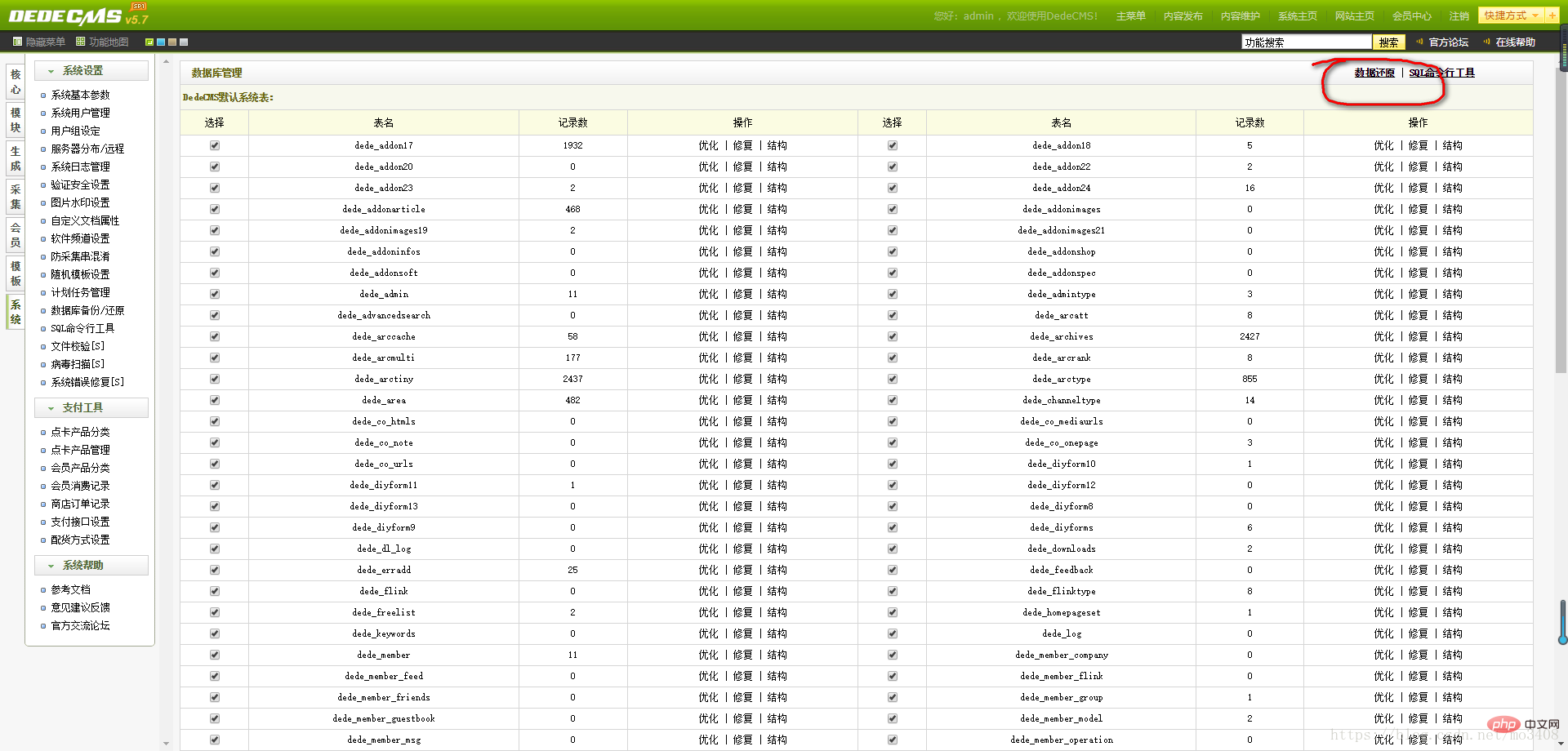Select the 模块 vertical sidebar tab
Image resolution: width=1568 pixels, height=751 pixels.
pos(16,120)
